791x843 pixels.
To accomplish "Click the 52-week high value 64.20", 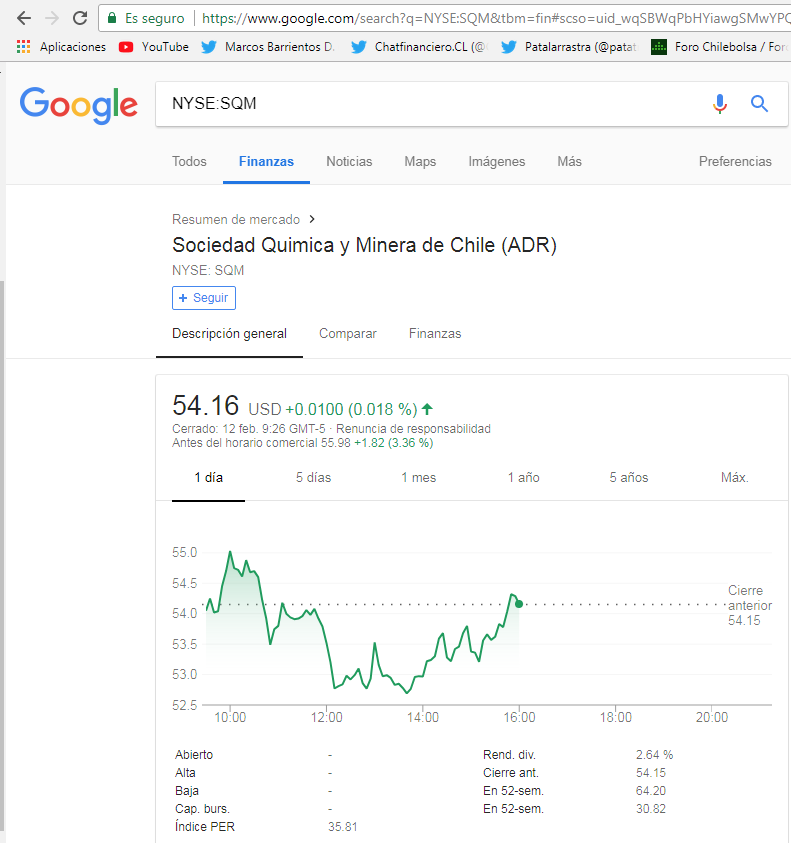I will pos(651,791).
